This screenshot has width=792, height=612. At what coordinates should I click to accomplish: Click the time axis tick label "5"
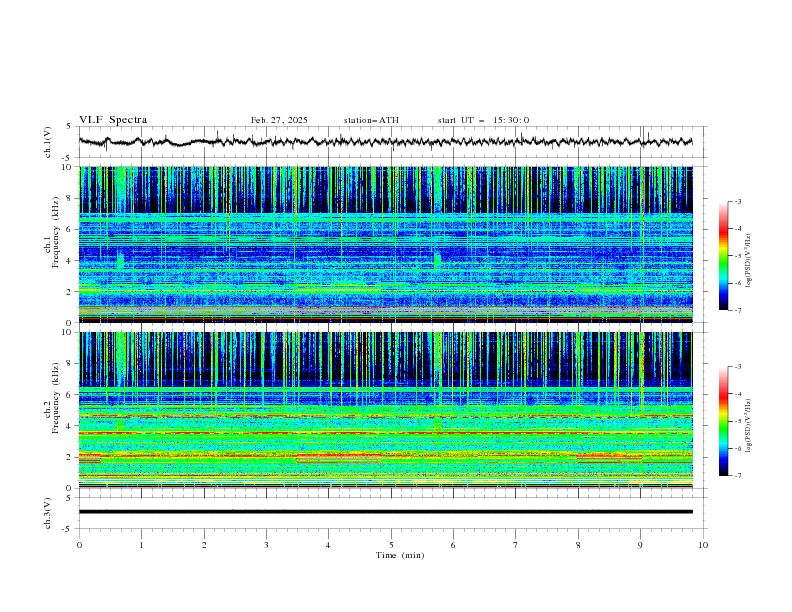click(x=391, y=545)
